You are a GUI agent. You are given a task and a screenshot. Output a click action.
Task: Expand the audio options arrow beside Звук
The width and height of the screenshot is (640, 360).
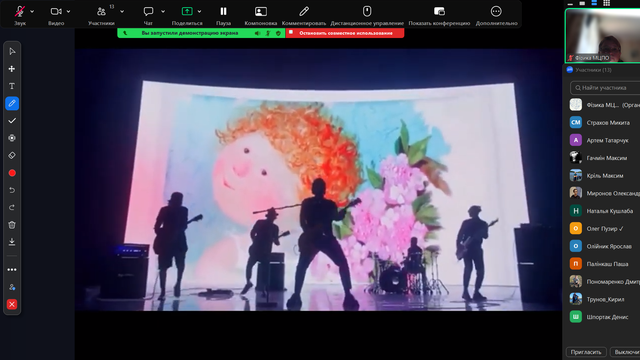pos(32,11)
